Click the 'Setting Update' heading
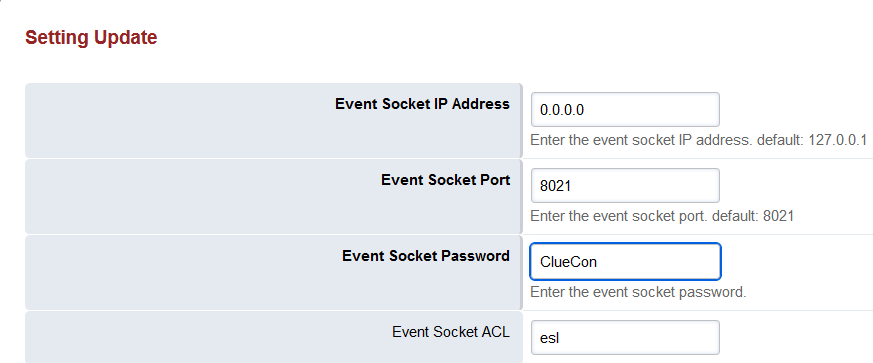Viewport: 873px width, 363px height. (x=91, y=37)
